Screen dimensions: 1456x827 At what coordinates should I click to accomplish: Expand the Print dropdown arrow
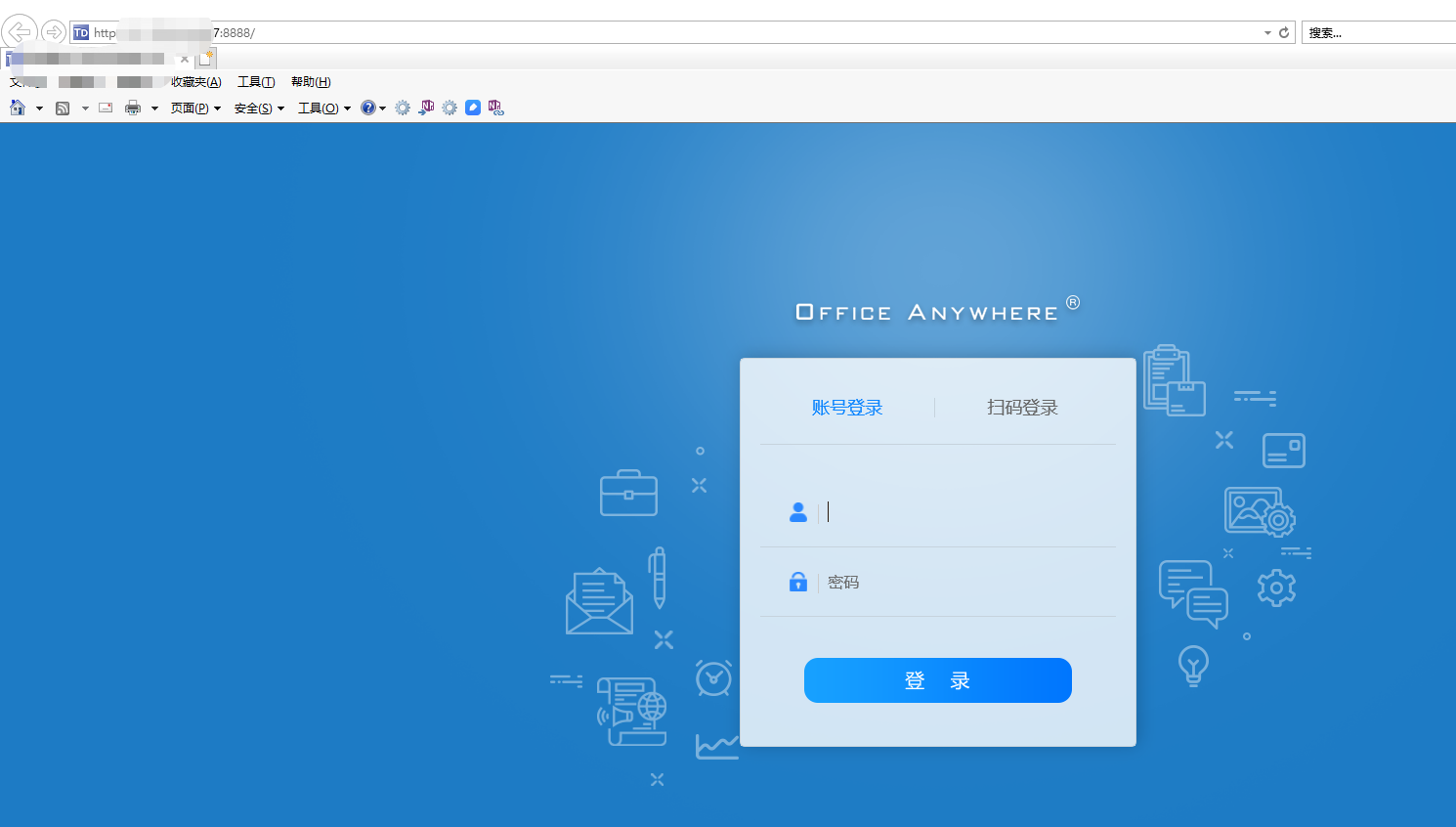pyautogui.click(x=154, y=109)
